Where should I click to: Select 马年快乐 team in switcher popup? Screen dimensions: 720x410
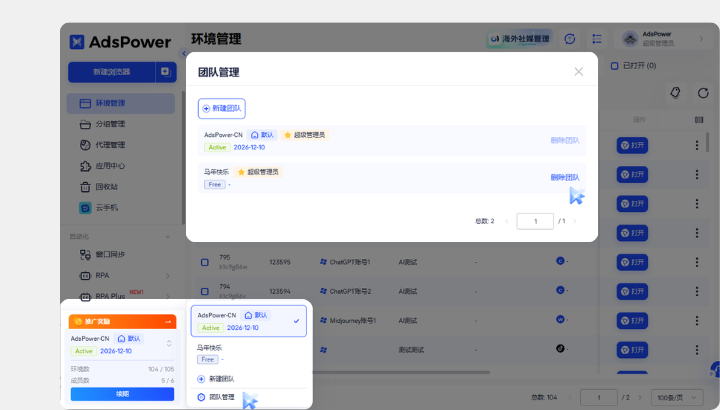pyautogui.click(x=248, y=354)
